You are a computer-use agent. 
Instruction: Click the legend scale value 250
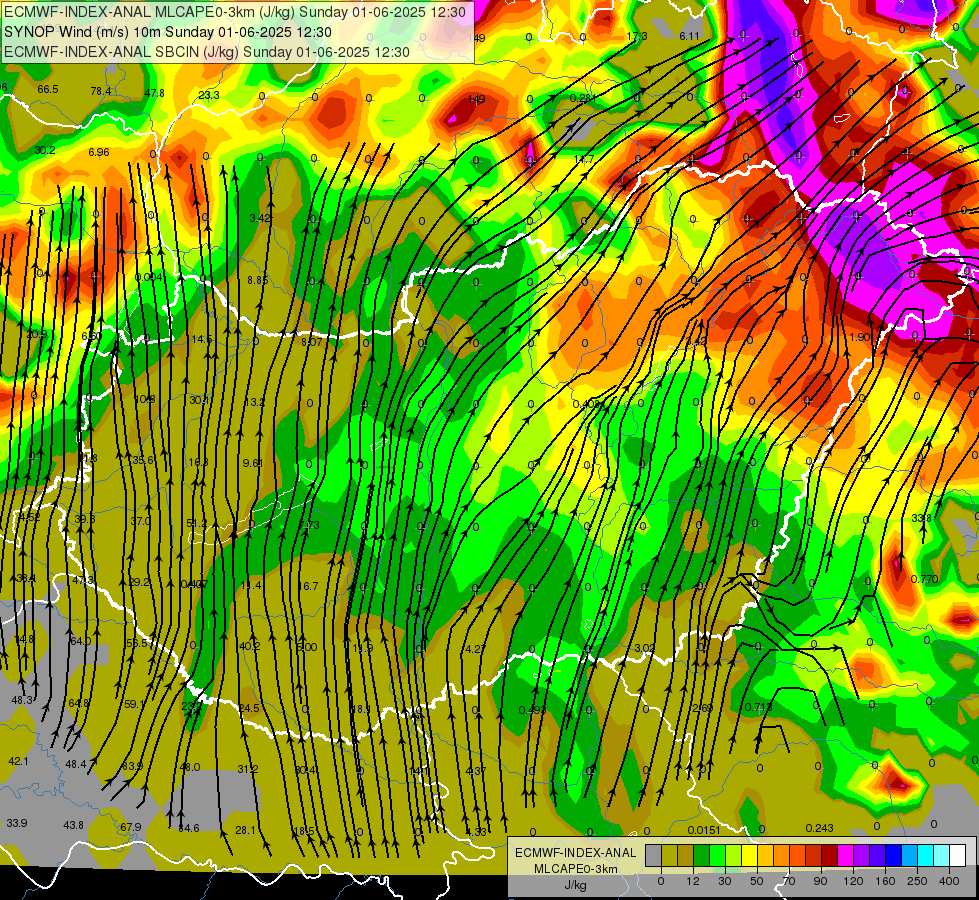click(x=917, y=881)
